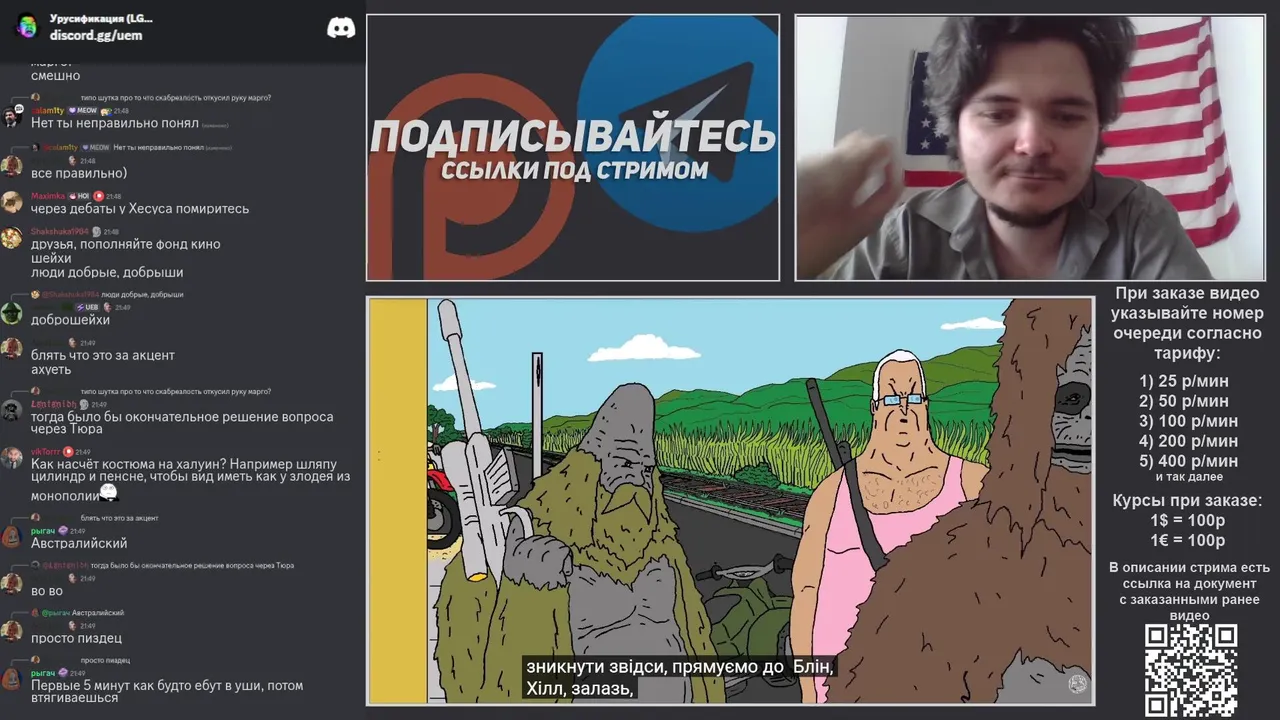Viewport: 1280px width, 720px height.
Task: Click the message 'через дебаты у Хесуса помиритесь'
Action: (140, 209)
